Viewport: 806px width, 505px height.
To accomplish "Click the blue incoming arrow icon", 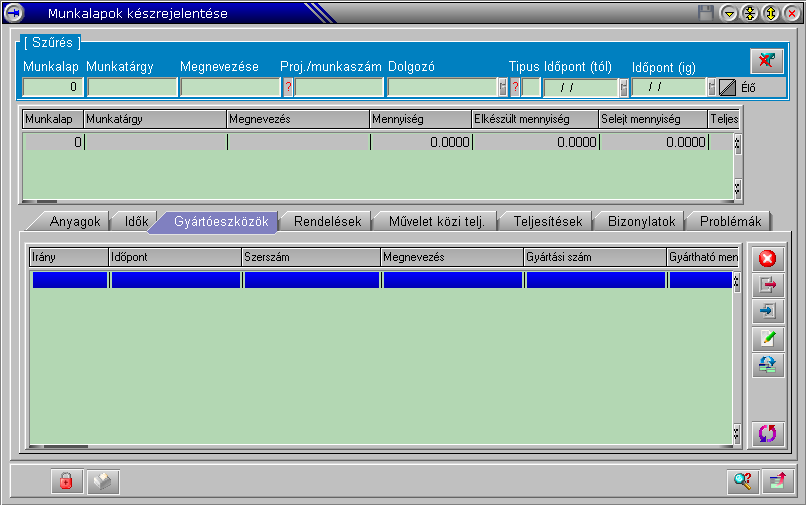I will tap(767, 311).
